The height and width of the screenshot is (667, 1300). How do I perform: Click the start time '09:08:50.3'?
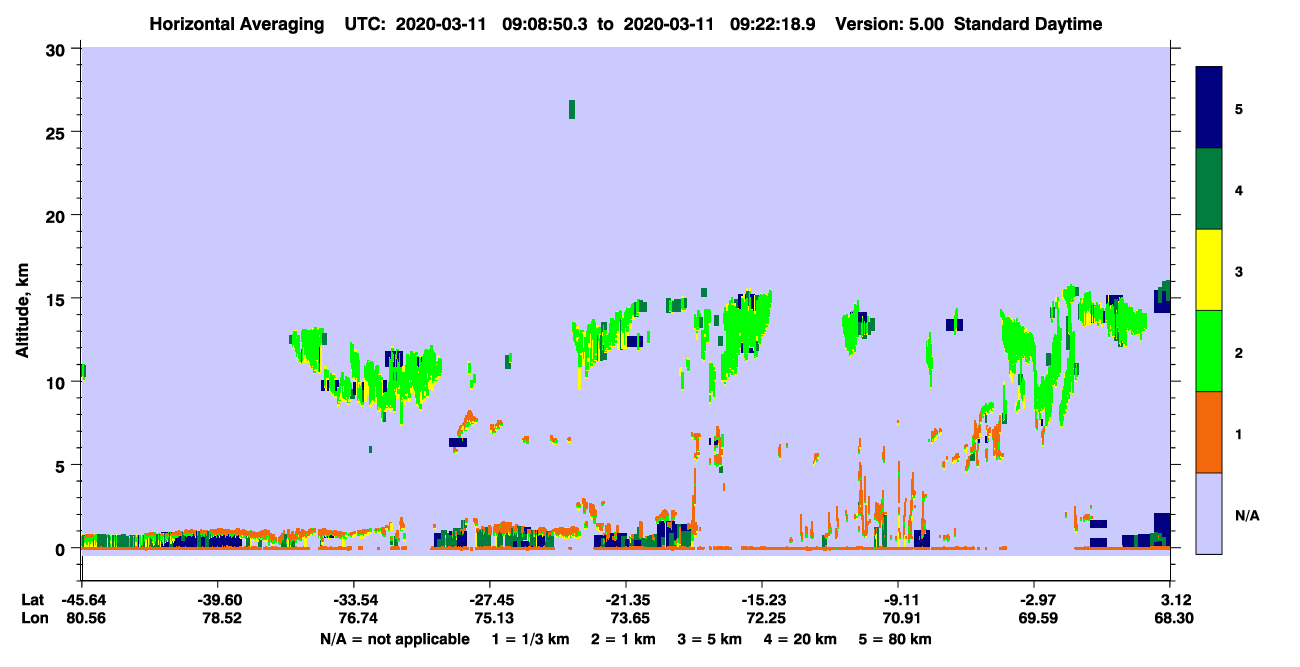pos(545,24)
